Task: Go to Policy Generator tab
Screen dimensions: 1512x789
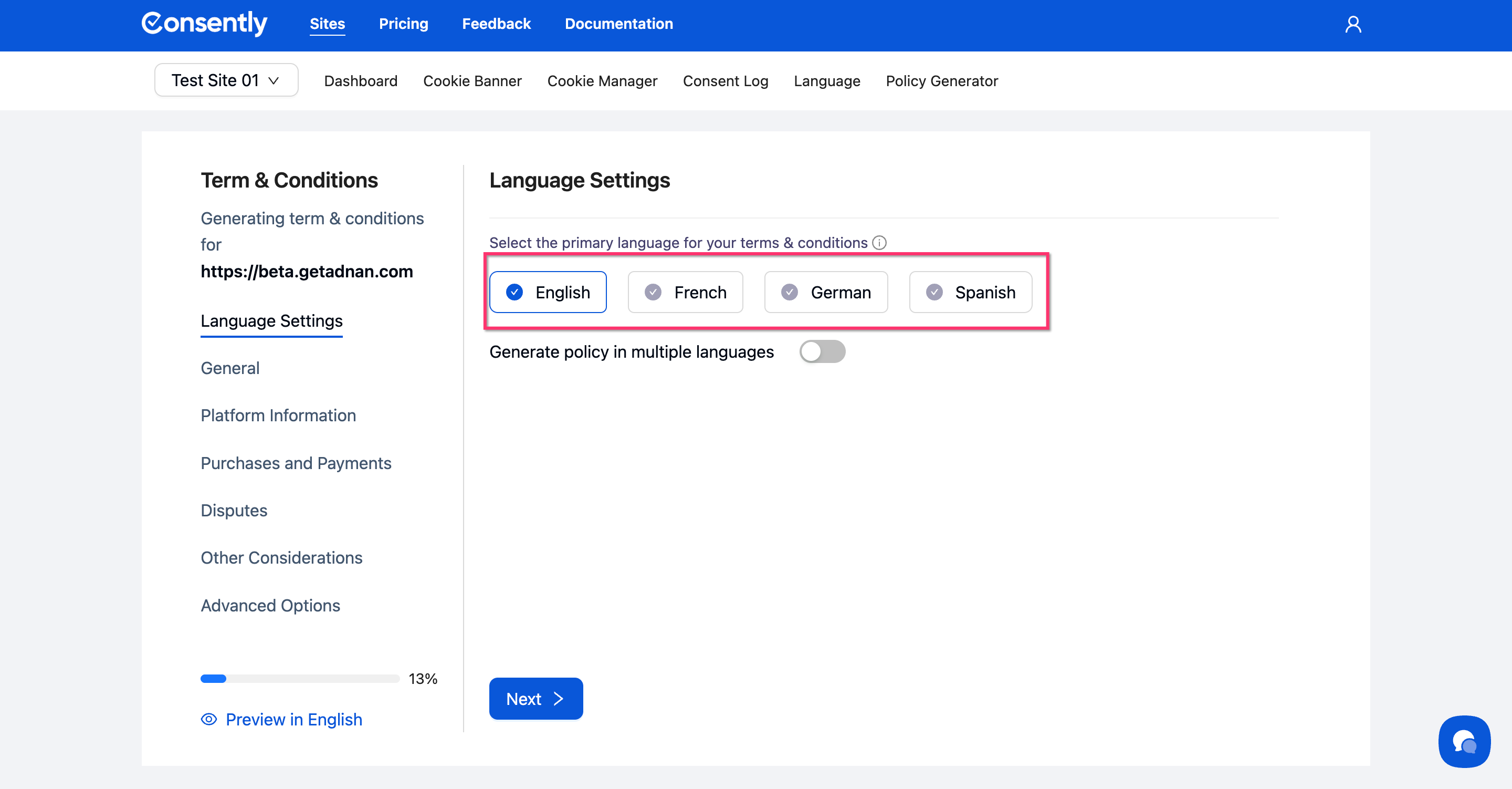Action: pyautogui.click(x=941, y=80)
